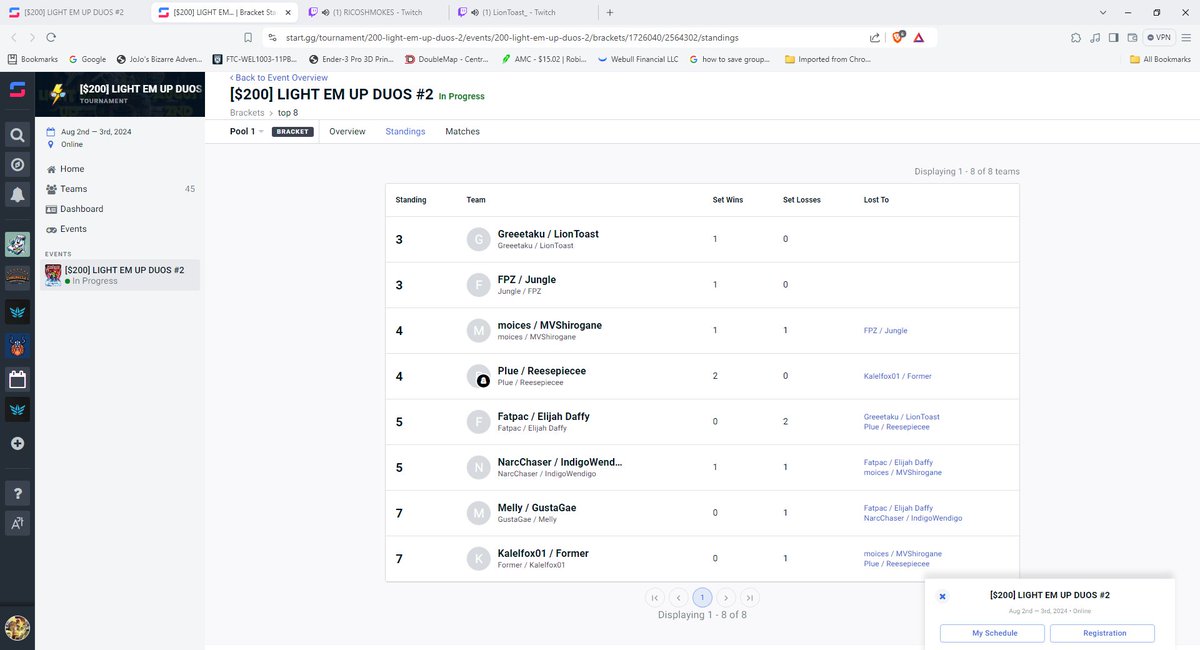The width and height of the screenshot is (1200, 650).
Task: Open Imported from Chrome bookmarks folder
Action: point(828,59)
